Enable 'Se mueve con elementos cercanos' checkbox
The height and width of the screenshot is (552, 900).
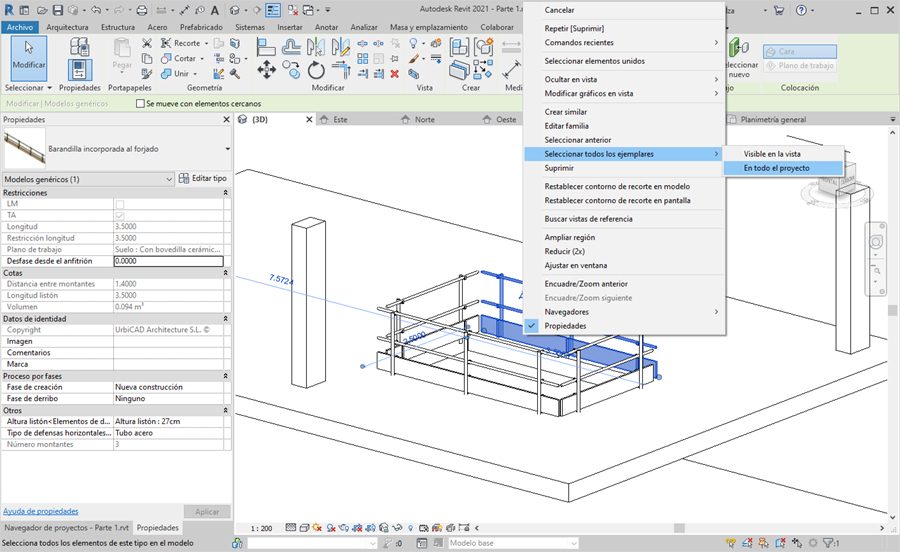pos(139,103)
